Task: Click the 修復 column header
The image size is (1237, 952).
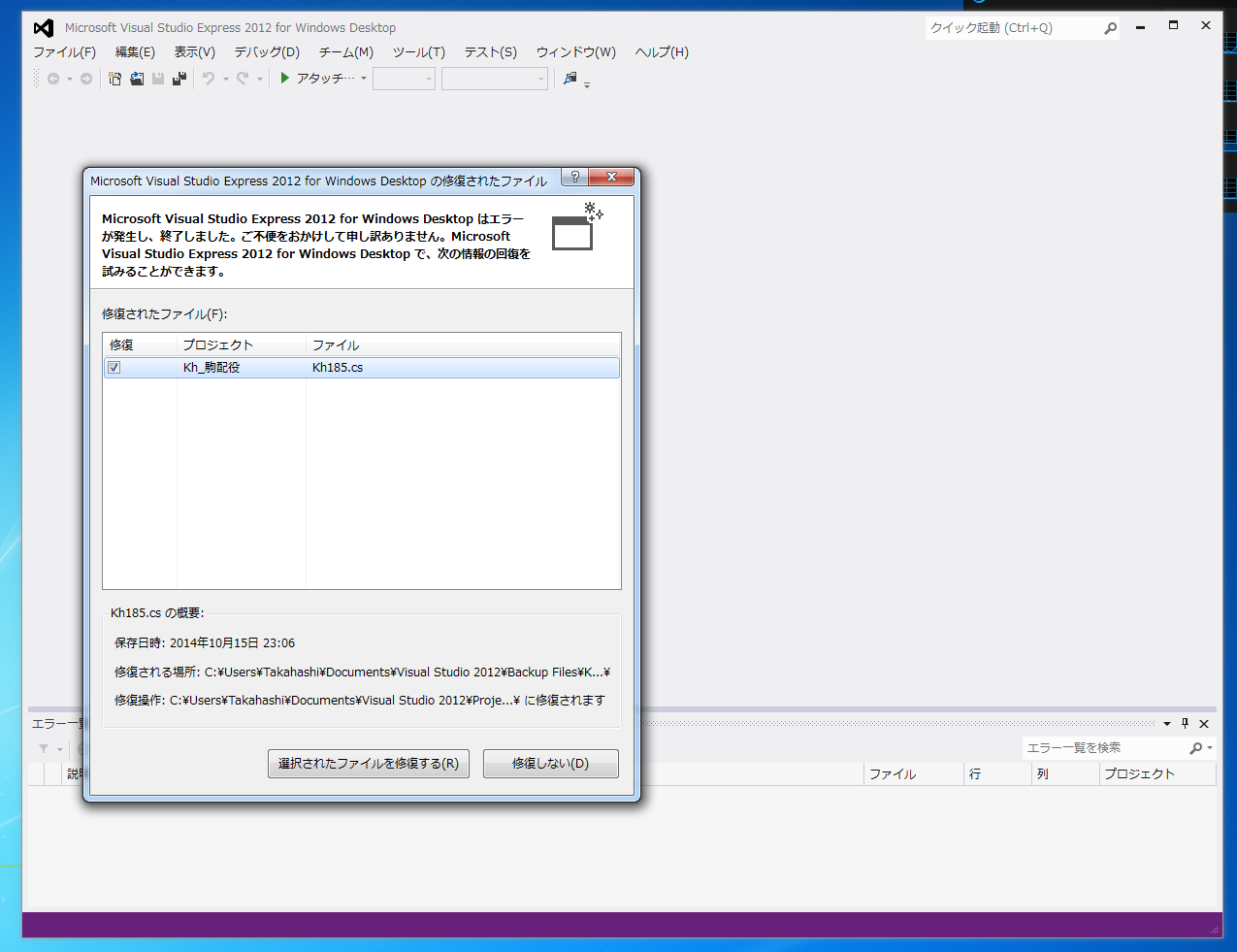Action: tap(140, 345)
